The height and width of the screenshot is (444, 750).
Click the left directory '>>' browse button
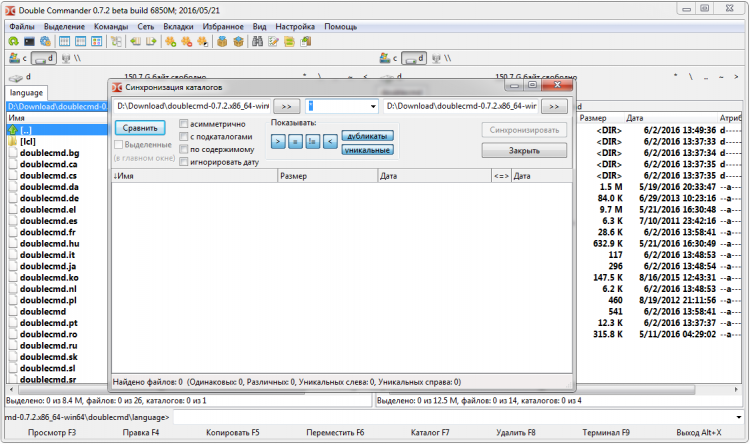coord(287,106)
